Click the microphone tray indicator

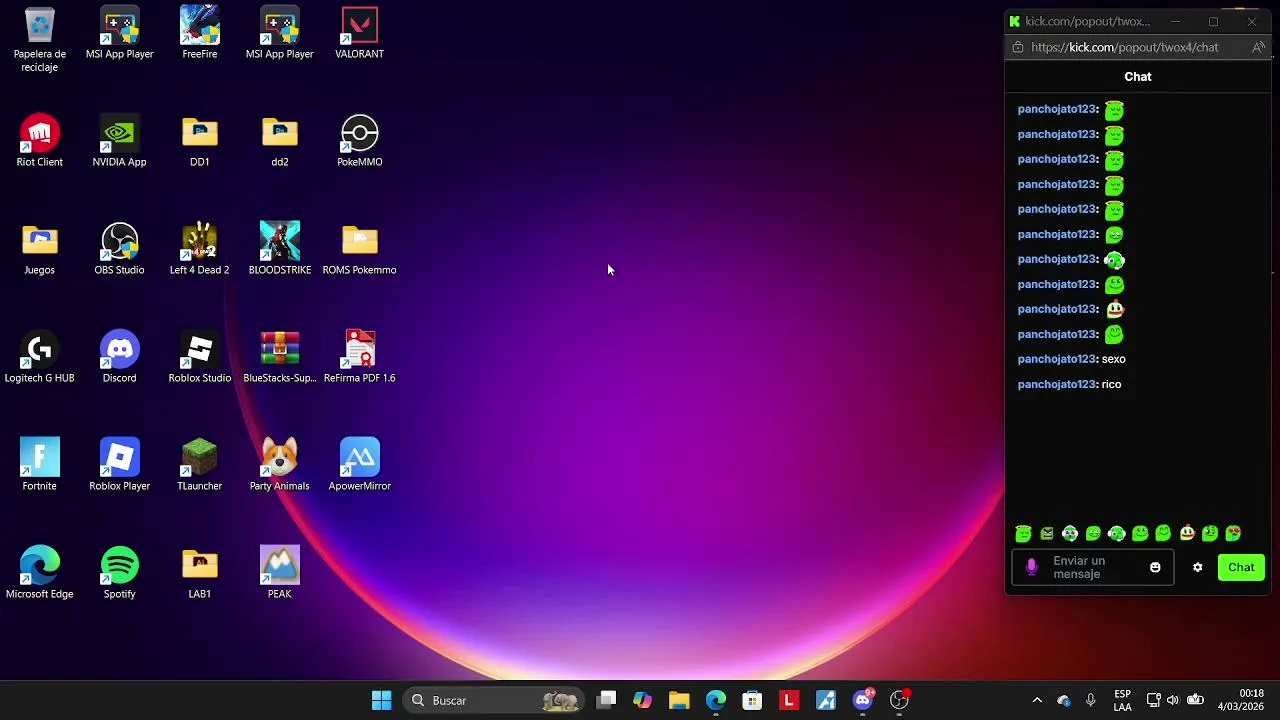[1091, 700]
